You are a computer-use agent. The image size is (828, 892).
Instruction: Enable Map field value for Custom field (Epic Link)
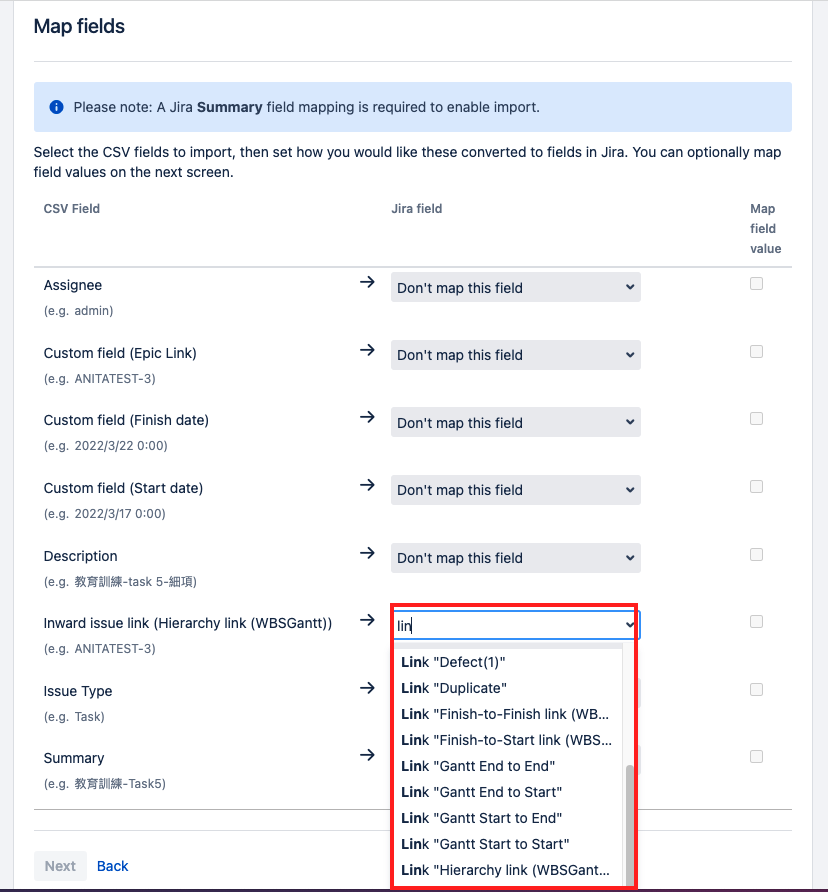[756, 352]
